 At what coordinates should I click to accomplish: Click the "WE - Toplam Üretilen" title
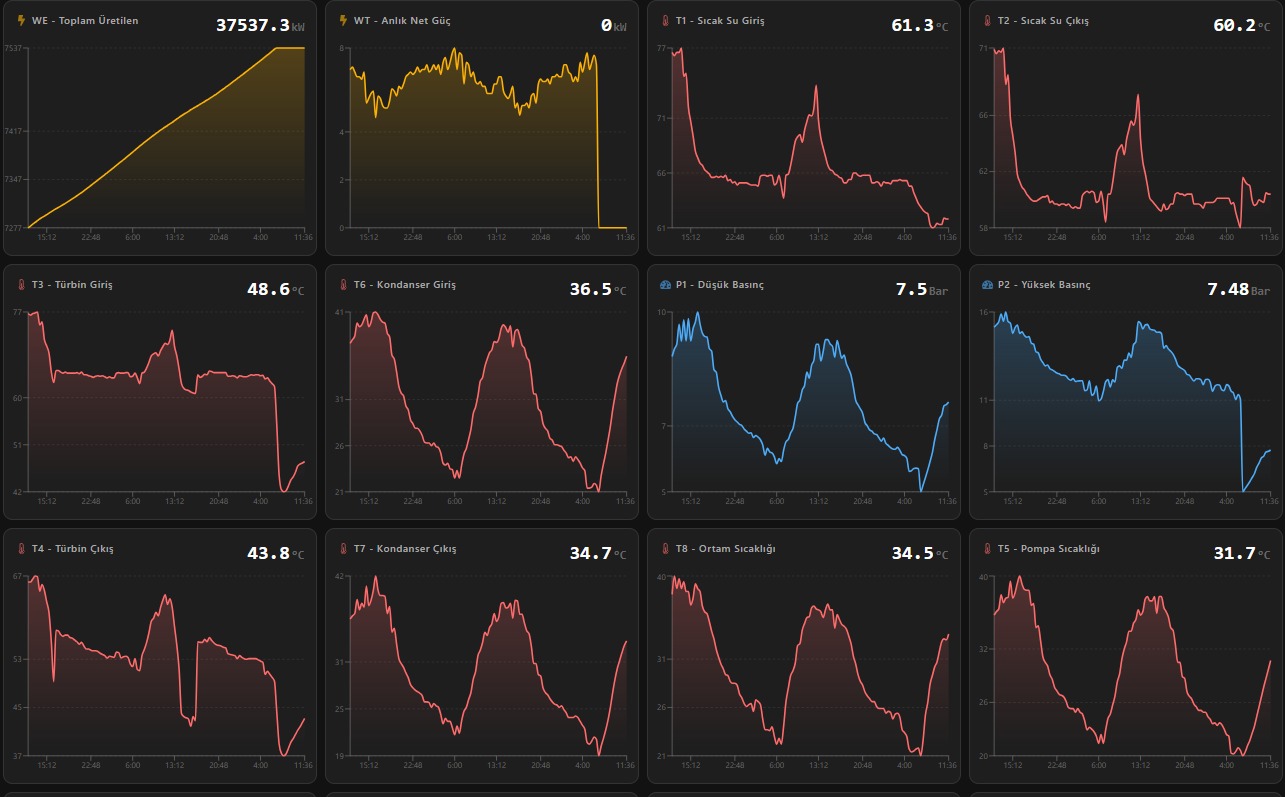pyautogui.click(x=85, y=21)
